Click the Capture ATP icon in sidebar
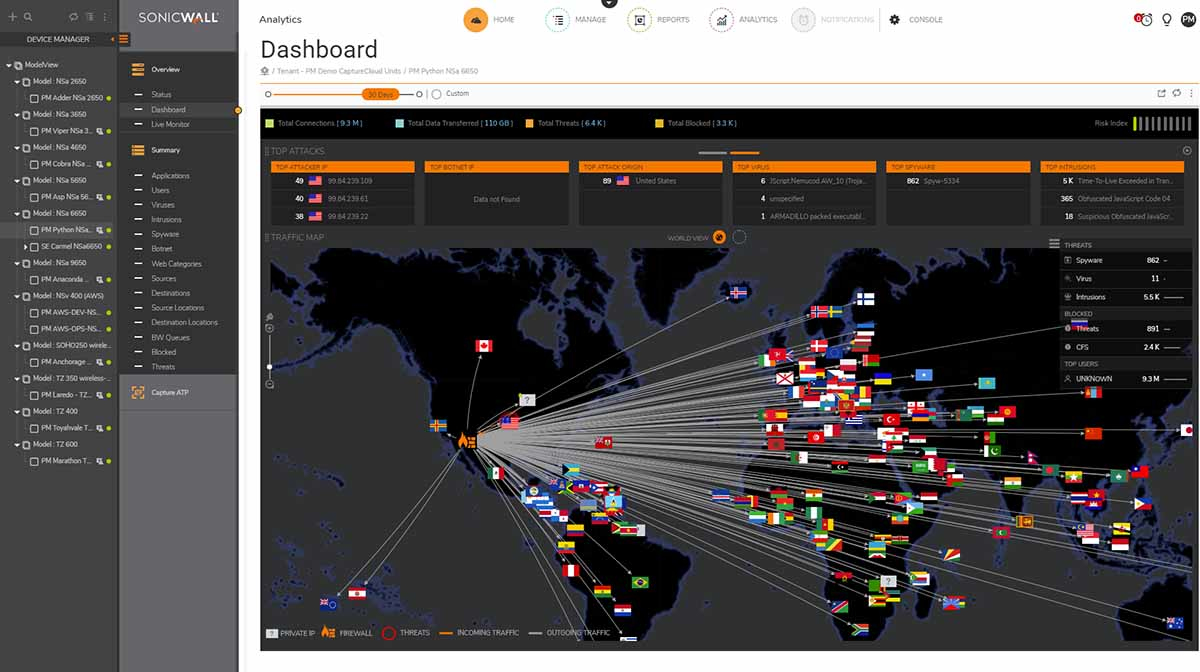The height and width of the screenshot is (672, 1200). click(138, 393)
